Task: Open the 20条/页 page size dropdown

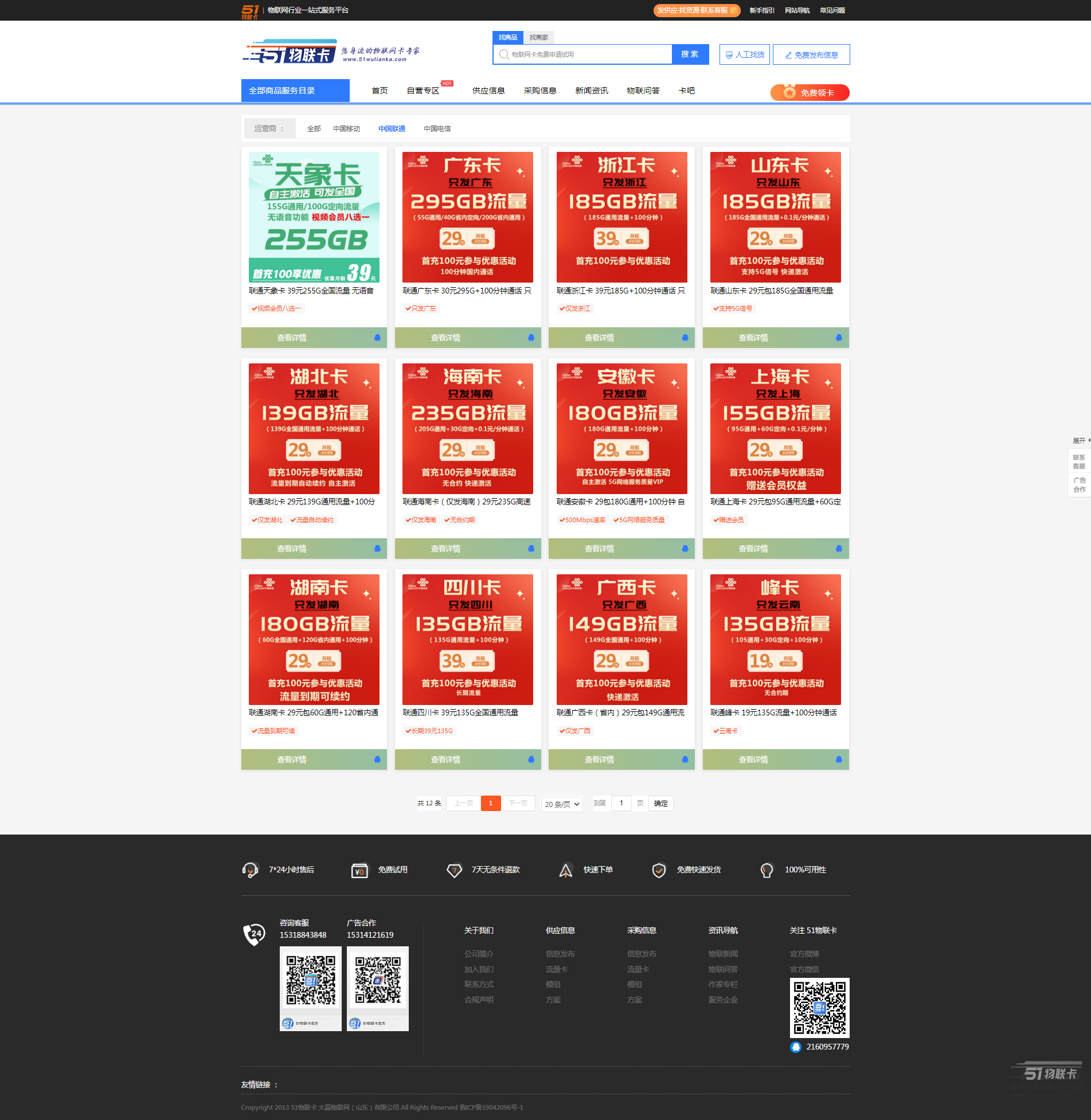Action: (x=562, y=804)
